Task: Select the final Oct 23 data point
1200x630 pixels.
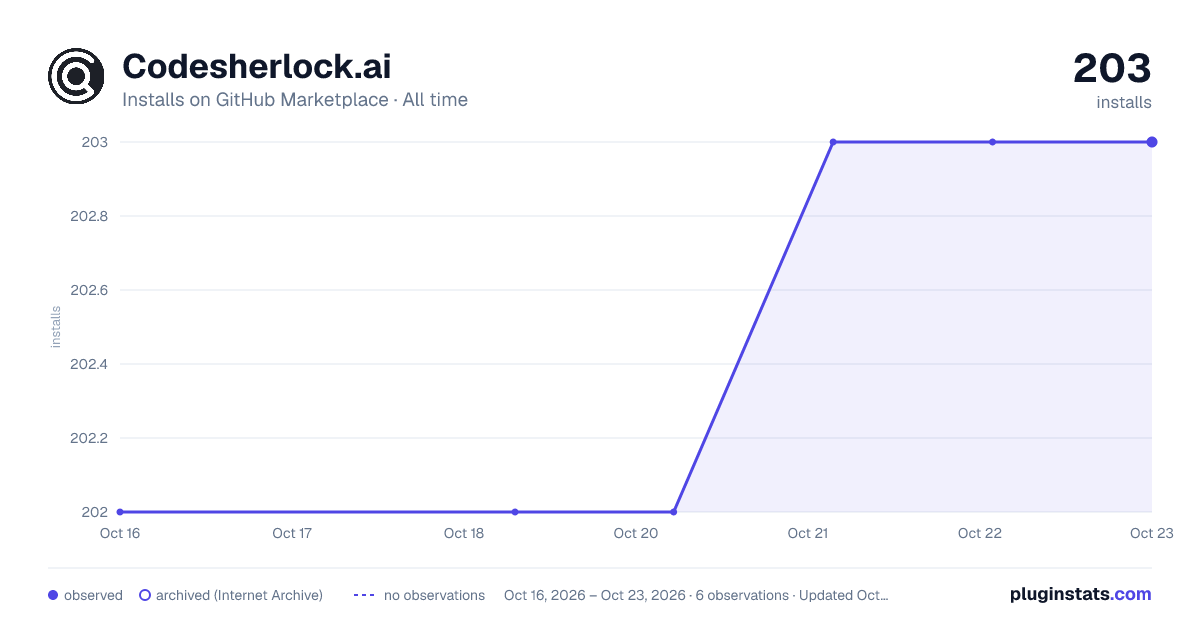Action: [1152, 142]
